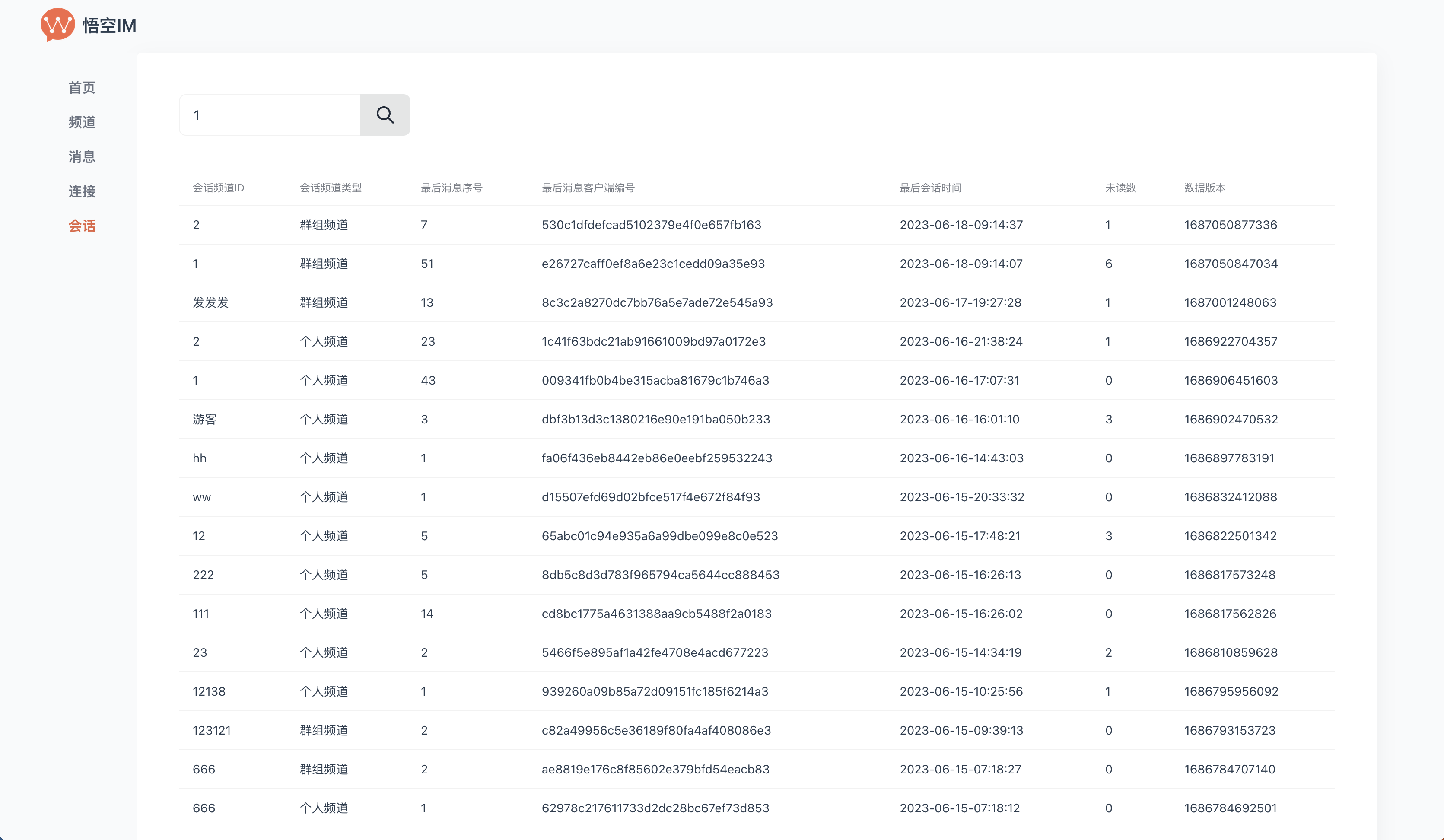Screen dimensions: 1444x840
Task: Go to the 频道 sidebar section
Action: tap(82, 122)
